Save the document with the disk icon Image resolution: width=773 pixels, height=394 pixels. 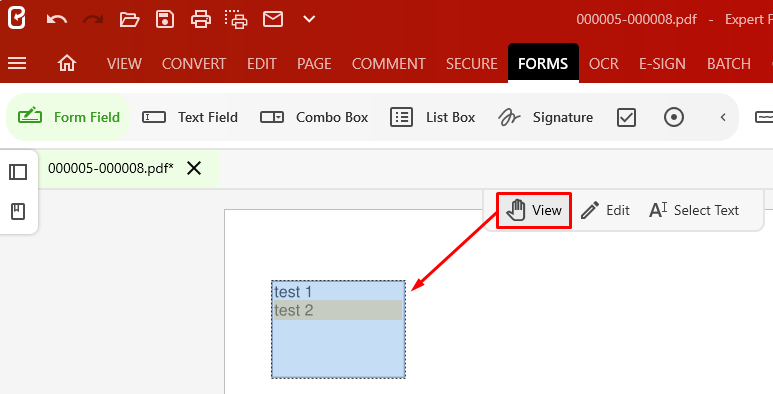(165, 19)
